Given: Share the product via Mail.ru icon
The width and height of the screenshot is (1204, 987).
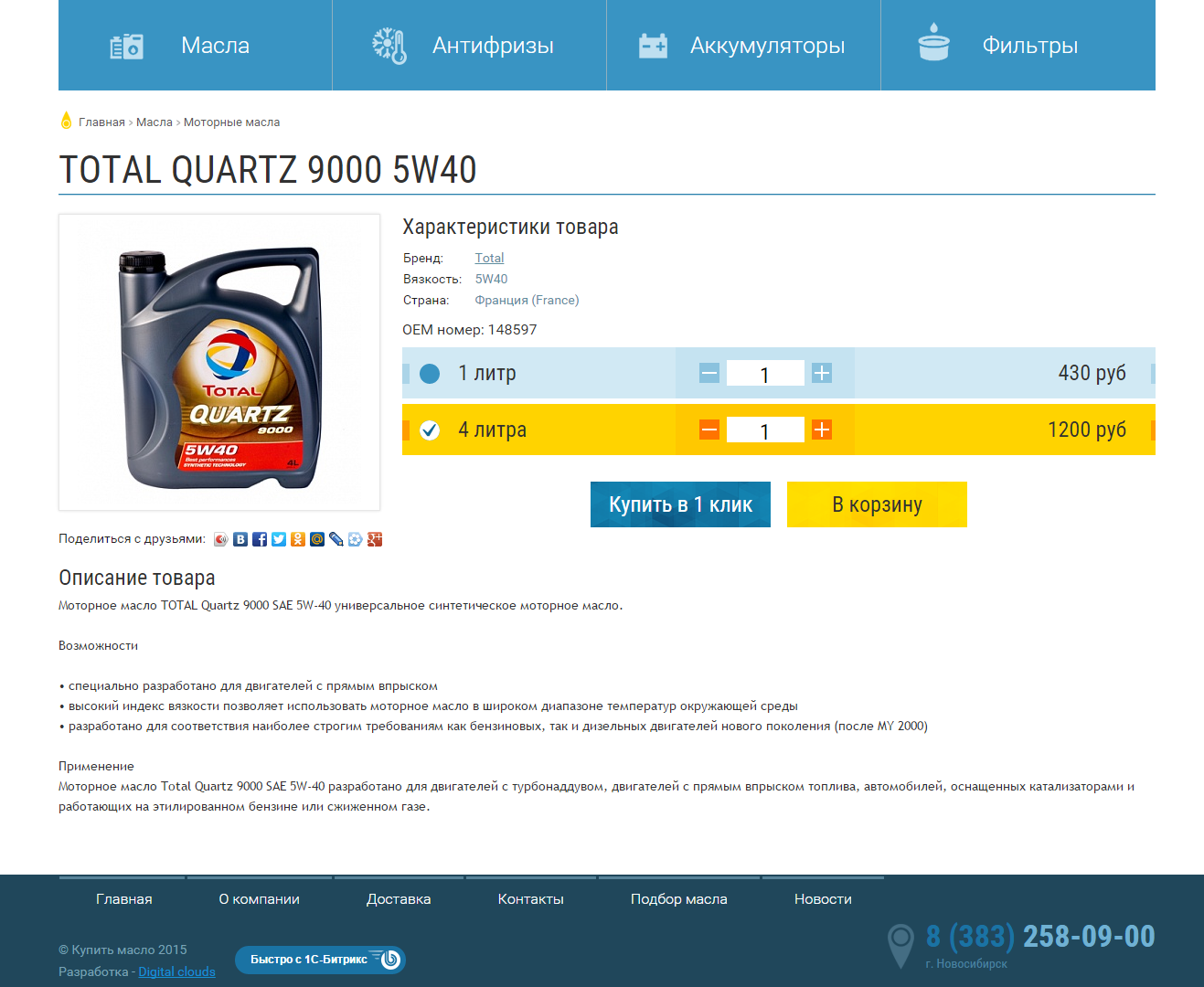Looking at the screenshot, I should coord(317,539).
